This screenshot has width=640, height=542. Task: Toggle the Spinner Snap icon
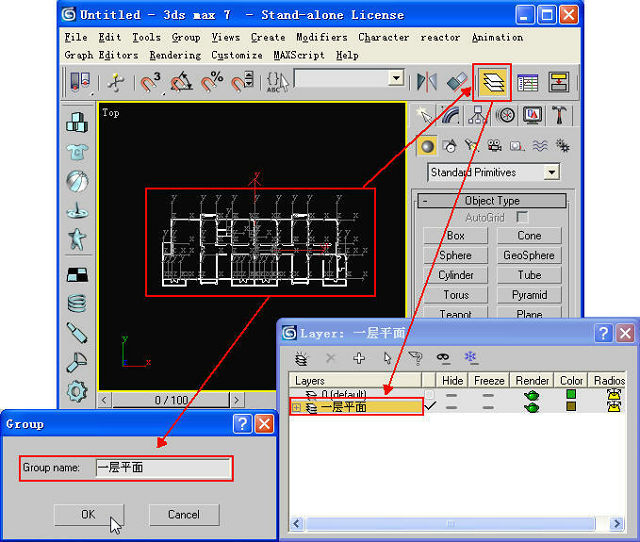(242, 82)
